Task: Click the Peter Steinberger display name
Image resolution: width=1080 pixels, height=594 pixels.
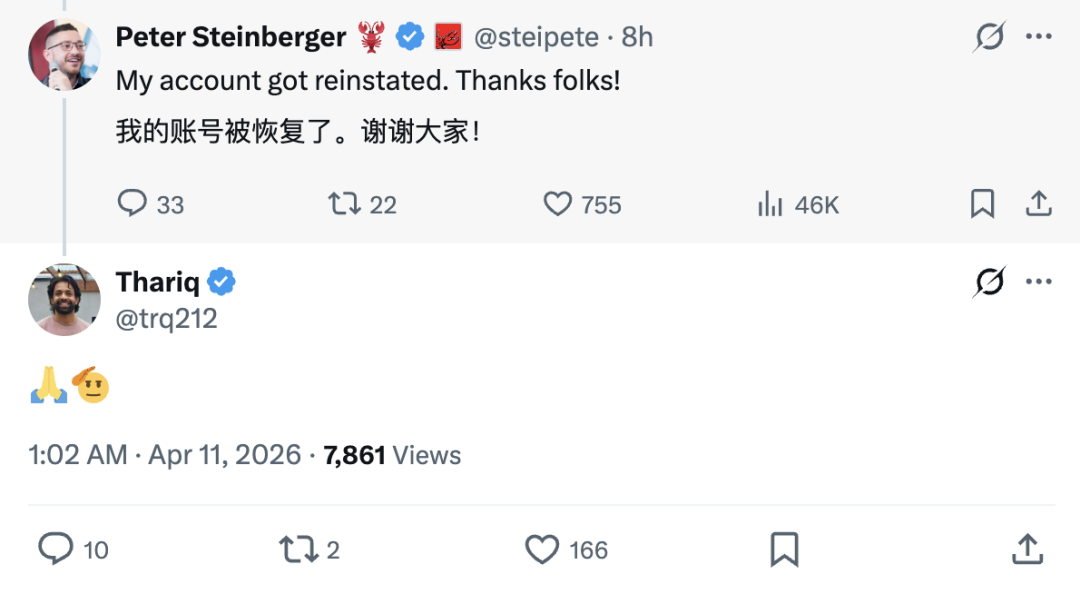Action: click(231, 38)
